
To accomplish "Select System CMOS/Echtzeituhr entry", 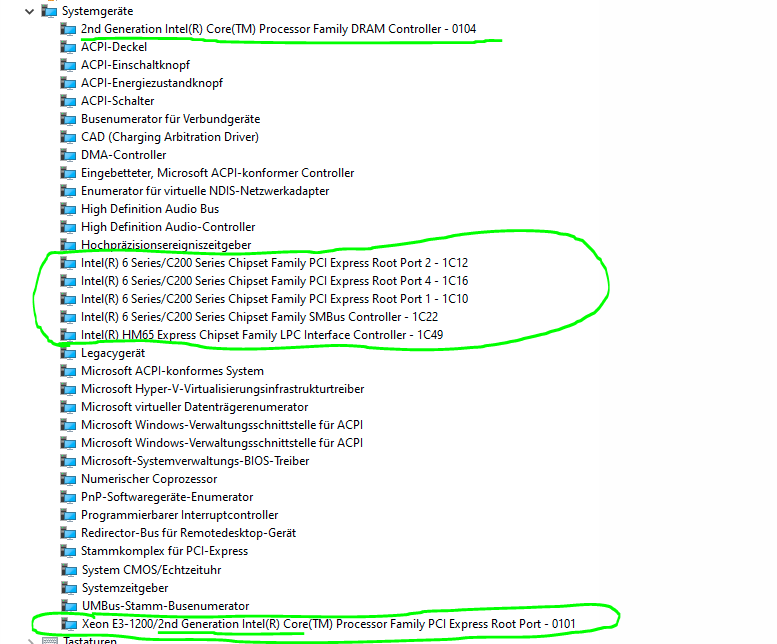I will click(151, 570).
